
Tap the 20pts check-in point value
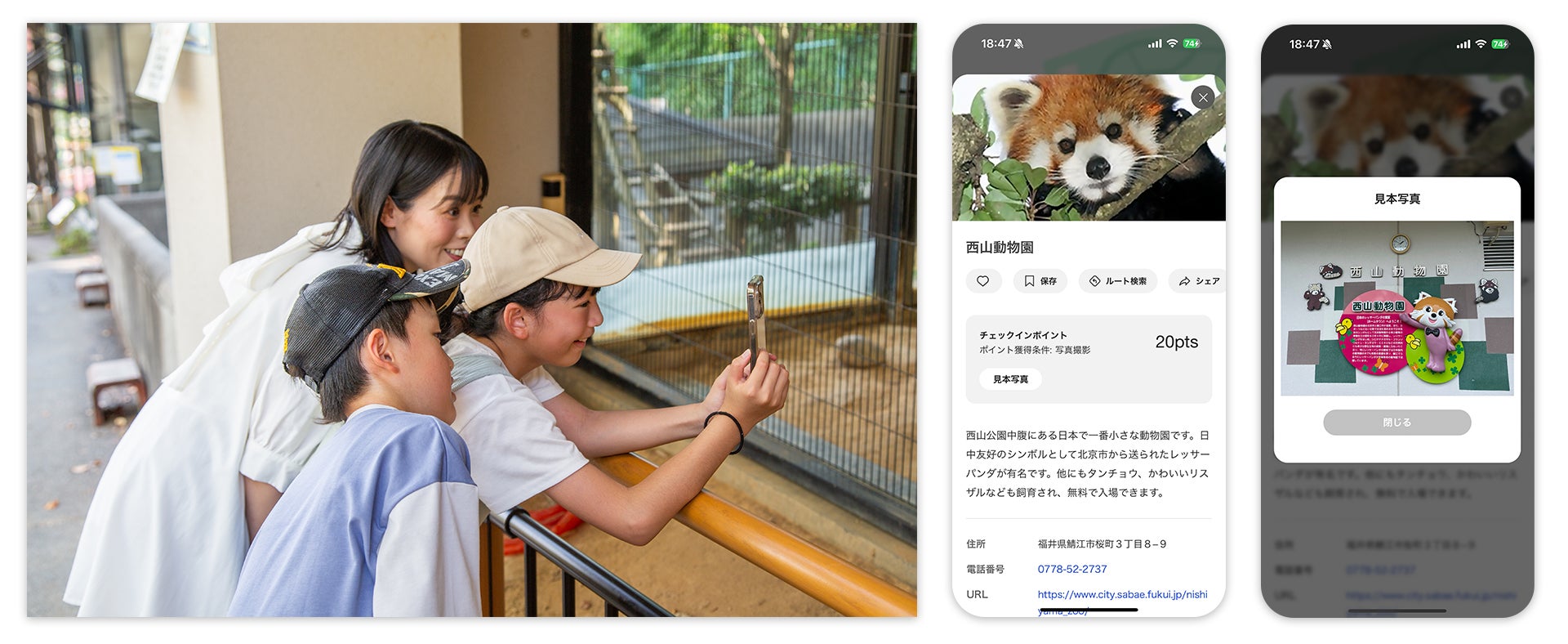click(1176, 342)
